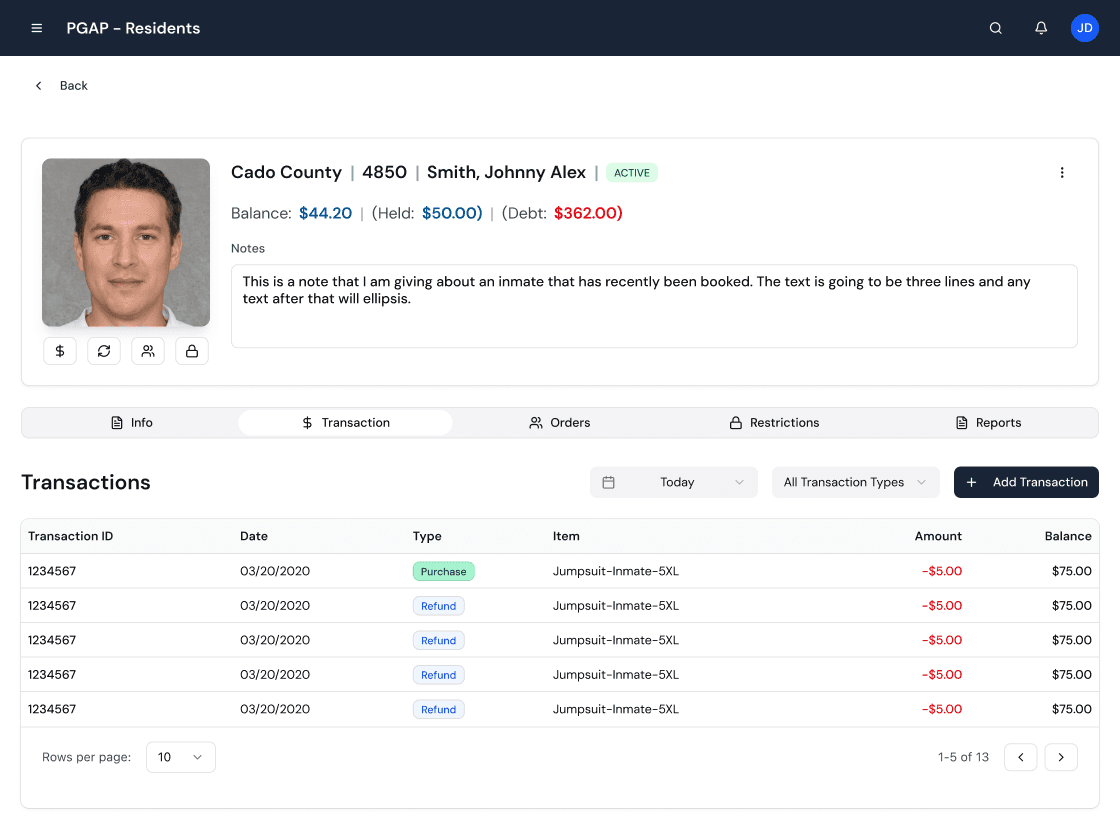Image resolution: width=1120 pixels, height=829 pixels.
Task: Sort by Transaction ID column header
Action: pos(70,536)
